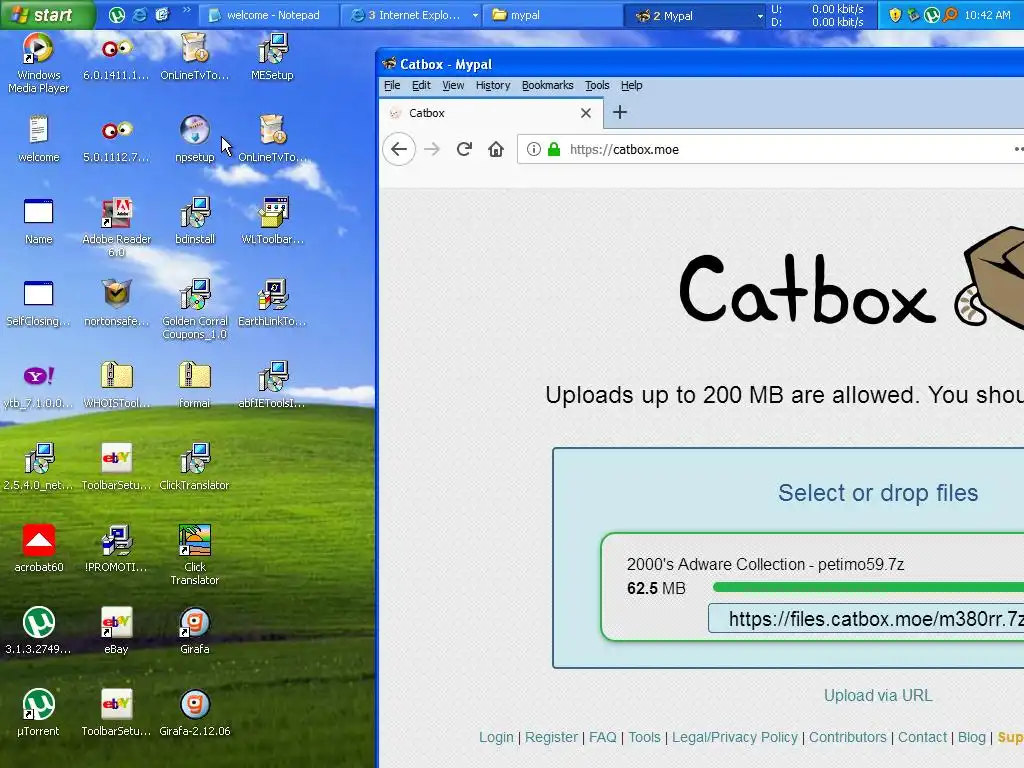Select the EarthLinkTo installer icon

tap(272, 302)
